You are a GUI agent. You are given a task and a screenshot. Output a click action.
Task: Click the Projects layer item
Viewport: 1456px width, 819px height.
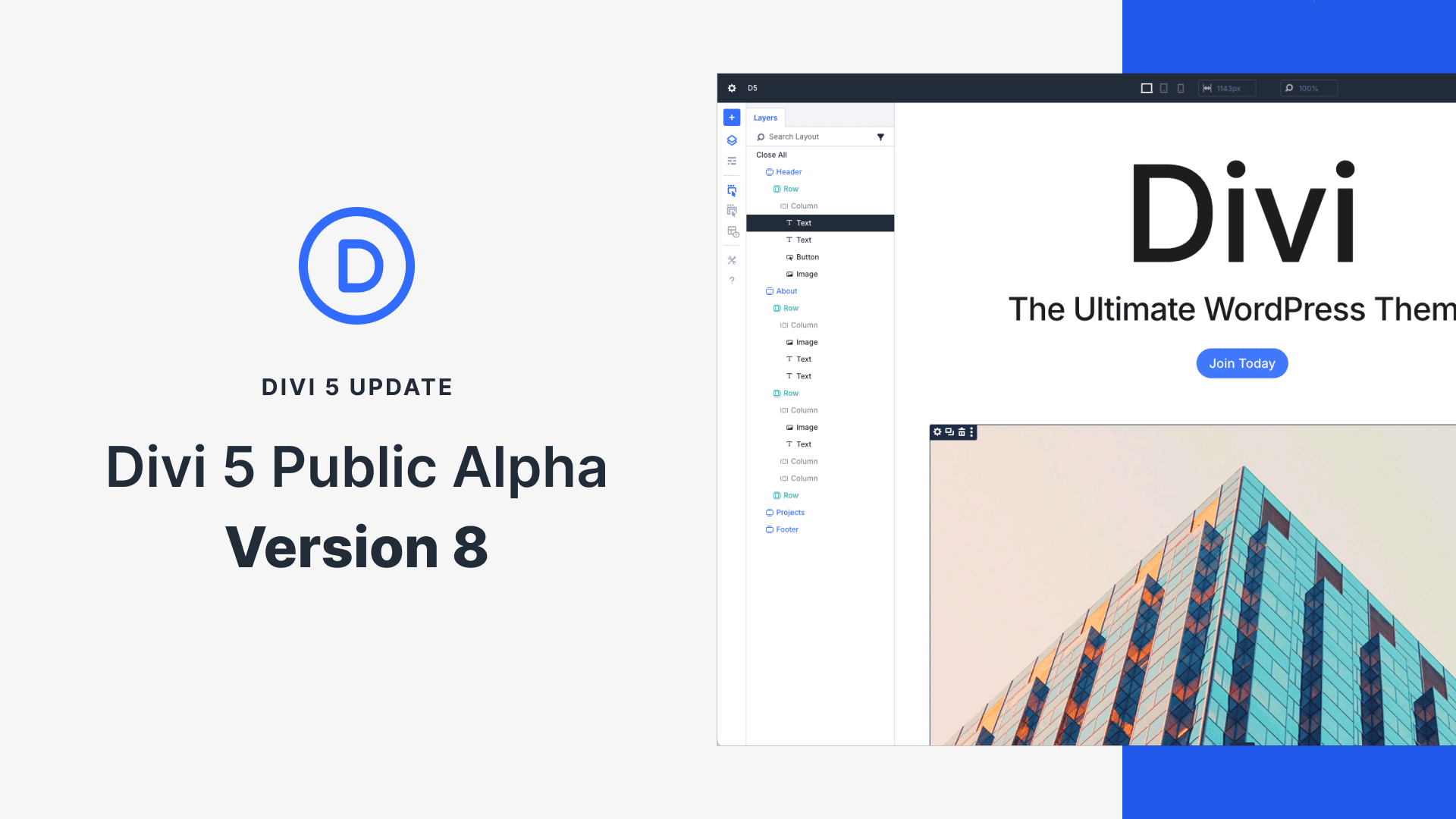tap(790, 512)
